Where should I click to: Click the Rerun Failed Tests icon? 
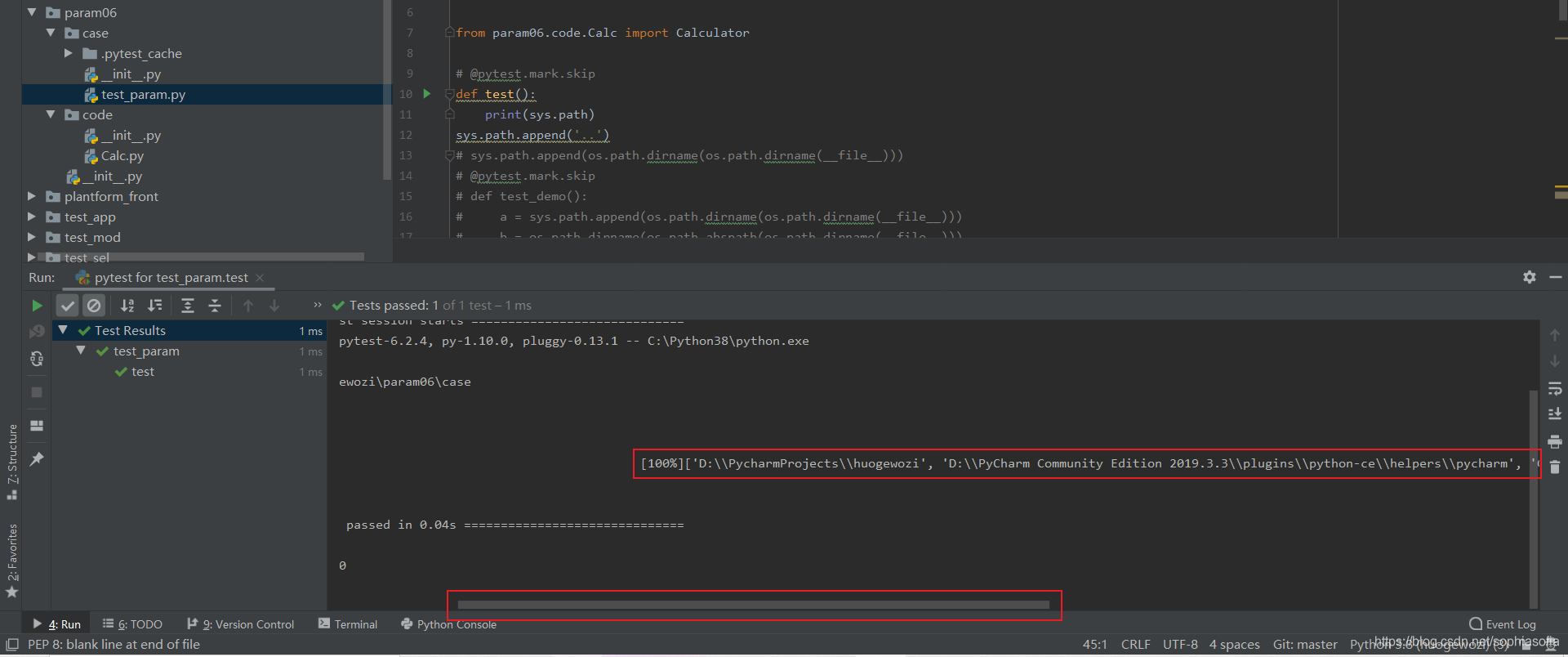(37, 331)
